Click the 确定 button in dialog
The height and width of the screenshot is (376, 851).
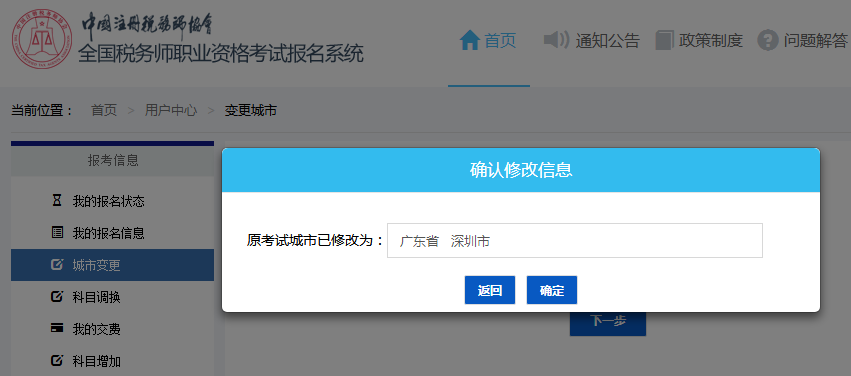click(551, 290)
